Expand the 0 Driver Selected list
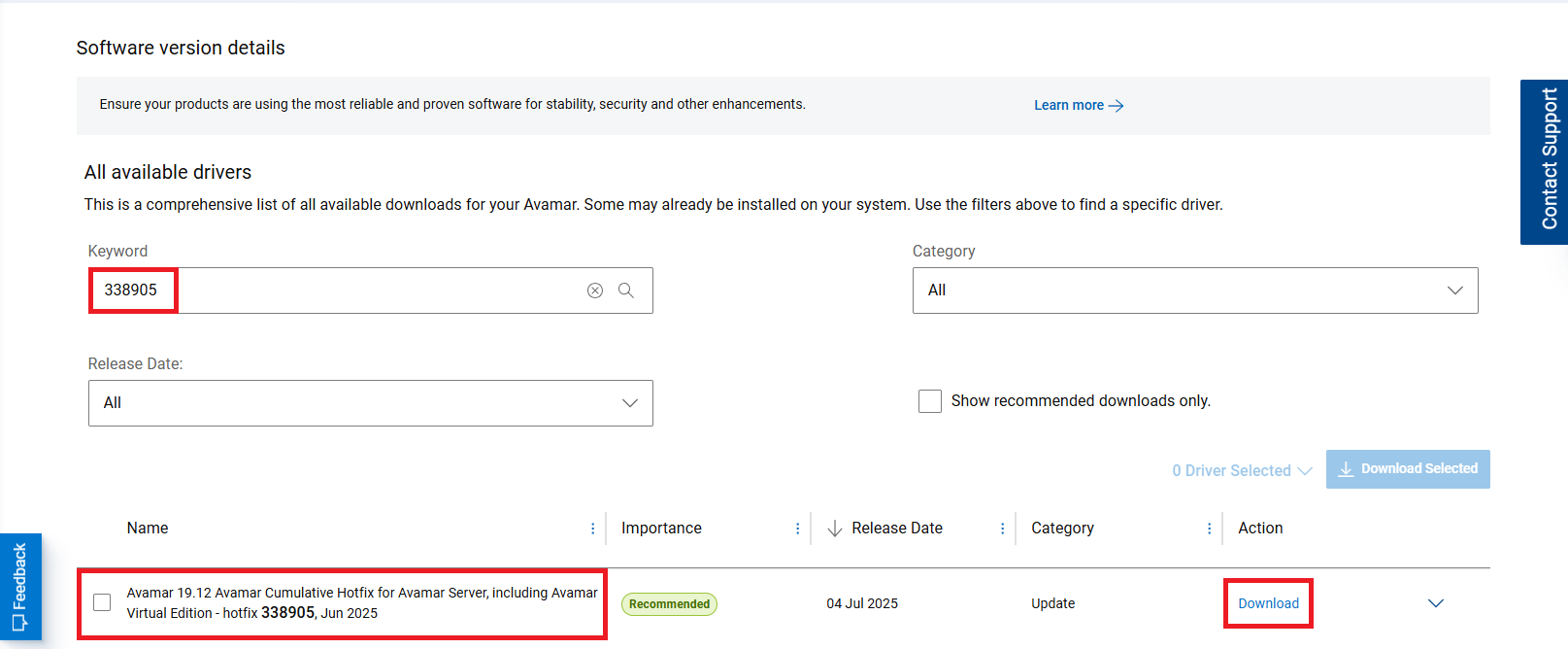The image size is (1568, 649). tap(1242, 470)
